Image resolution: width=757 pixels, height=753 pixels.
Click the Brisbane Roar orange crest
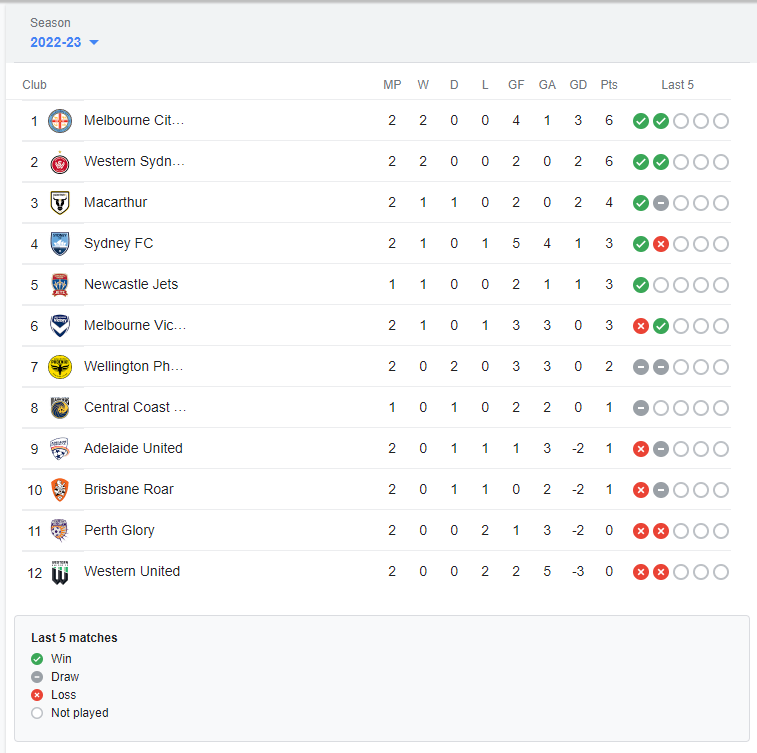(x=60, y=490)
